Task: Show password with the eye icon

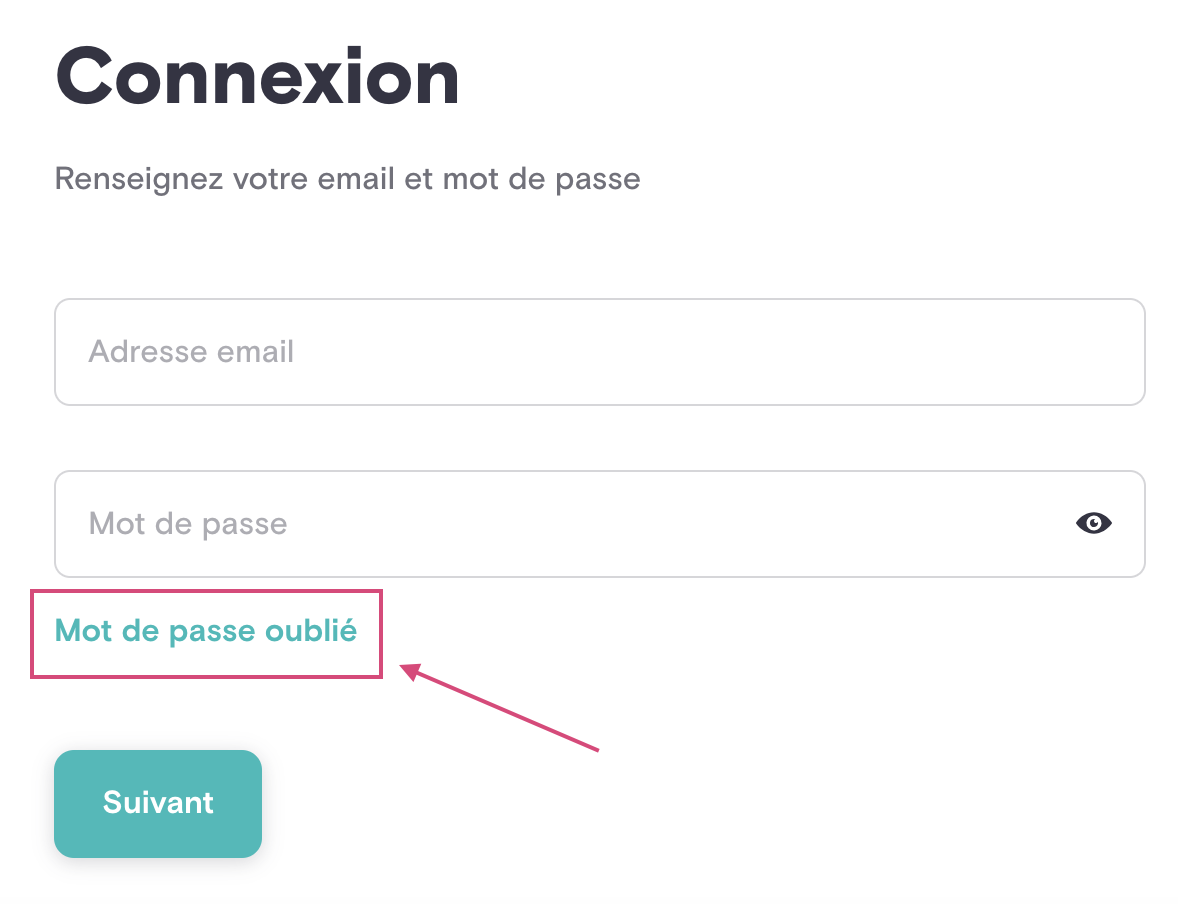Action: [1093, 523]
